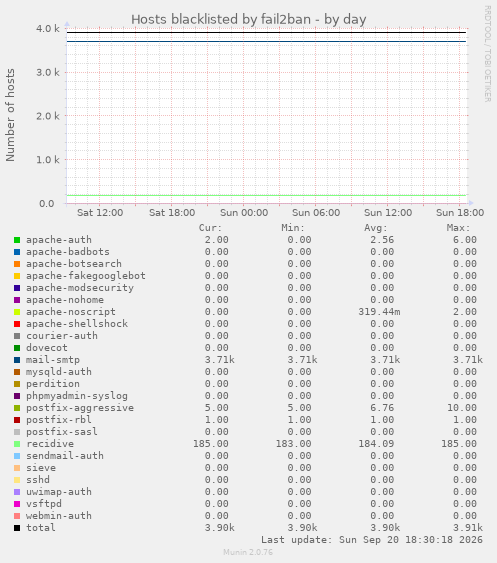The width and height of the screenshot is (497, 563).
Task: Click the Cur: column header
Action: [x=210, y=228]
